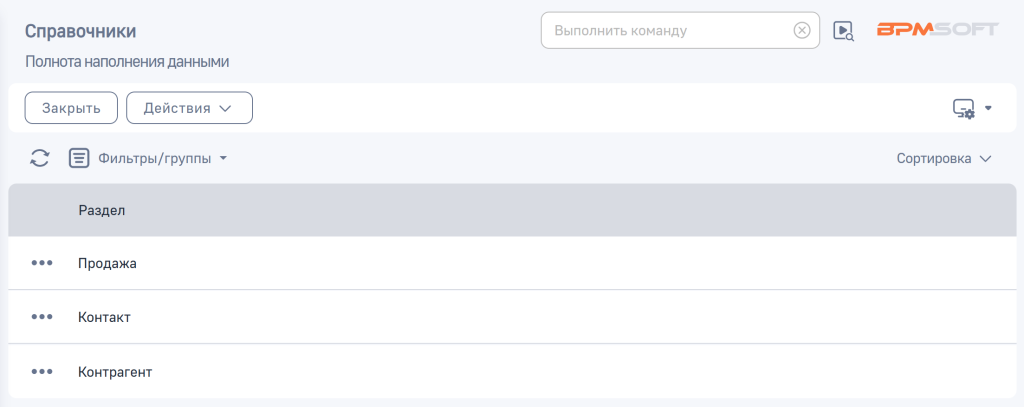Click the Справочники page title
The image size is (1024, 407).
(80, 32)
